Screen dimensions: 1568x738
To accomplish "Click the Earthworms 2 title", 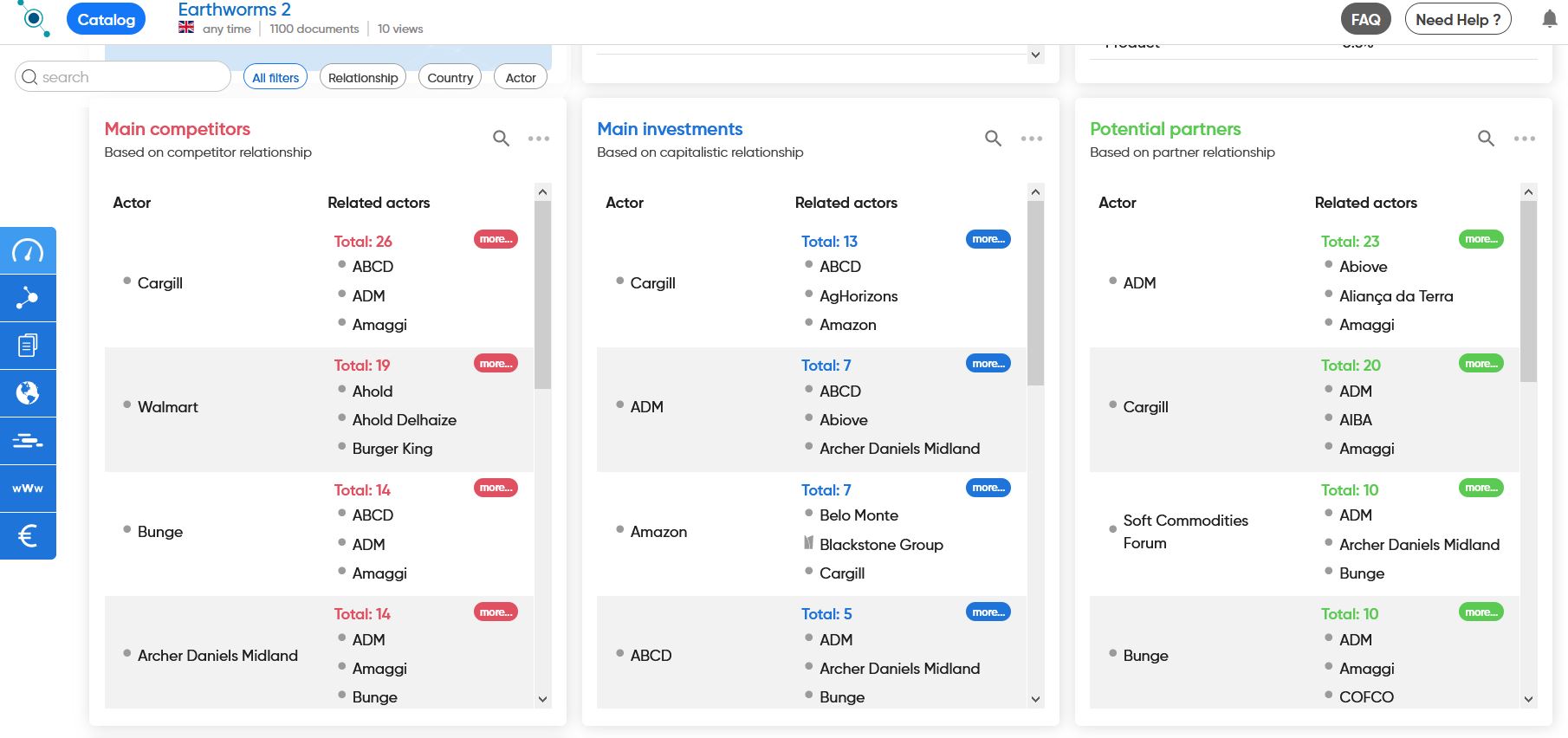I will (x=234, y=10).
